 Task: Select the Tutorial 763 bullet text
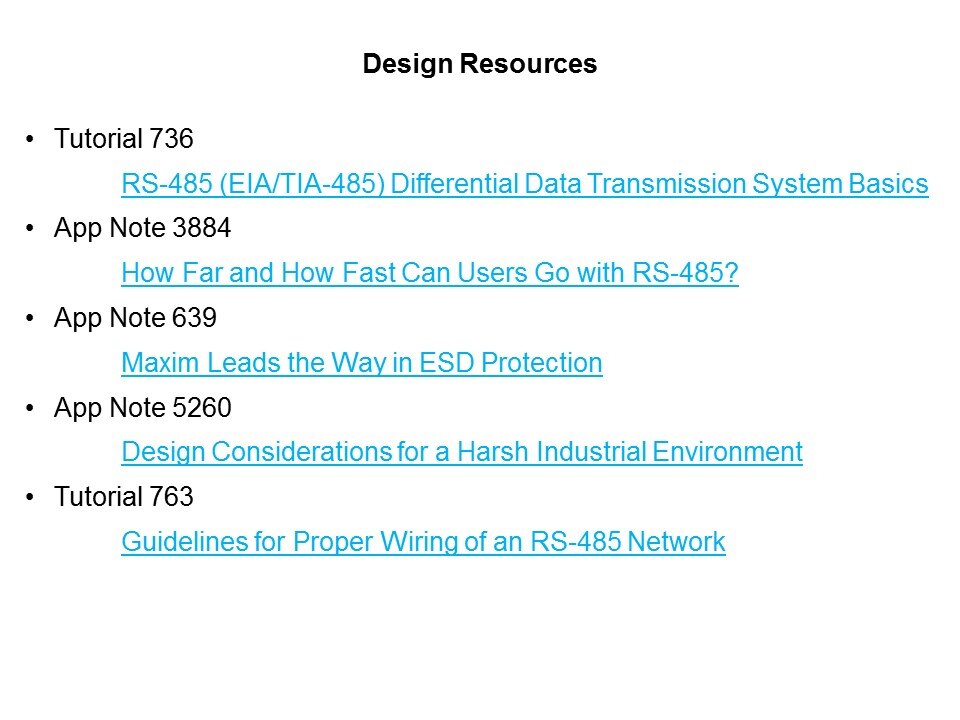pos(122,497)
